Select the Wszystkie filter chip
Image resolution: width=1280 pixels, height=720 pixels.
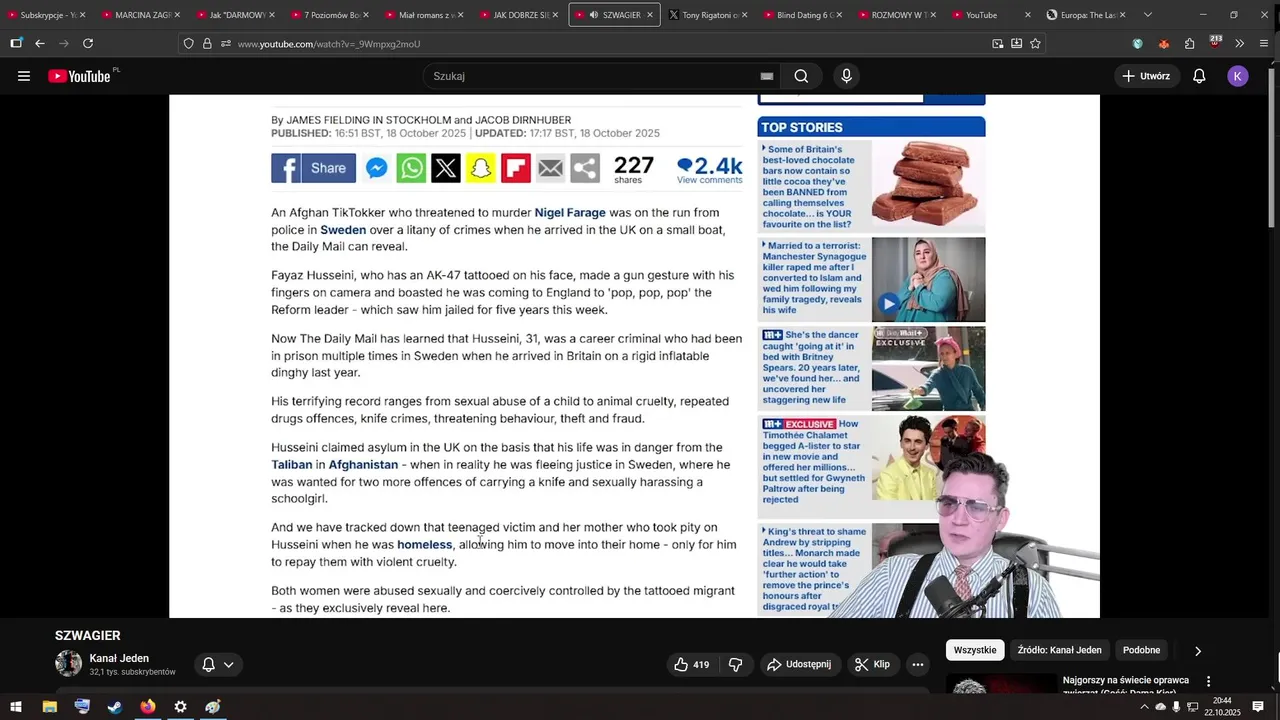pyautogui.click(x=975, y=650)
